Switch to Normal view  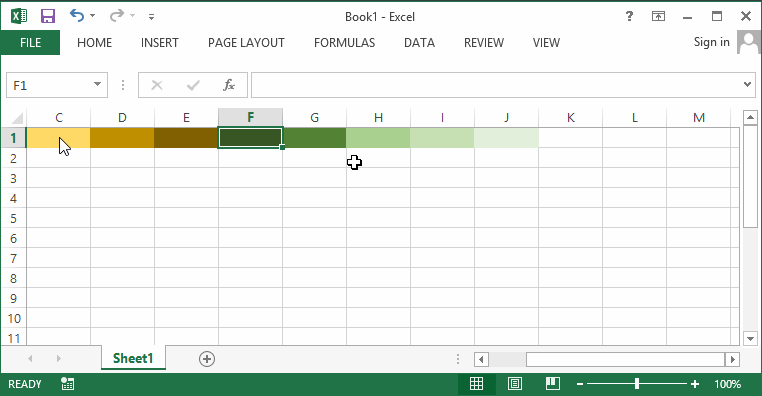pyautogui.click(x=476, y=384)
